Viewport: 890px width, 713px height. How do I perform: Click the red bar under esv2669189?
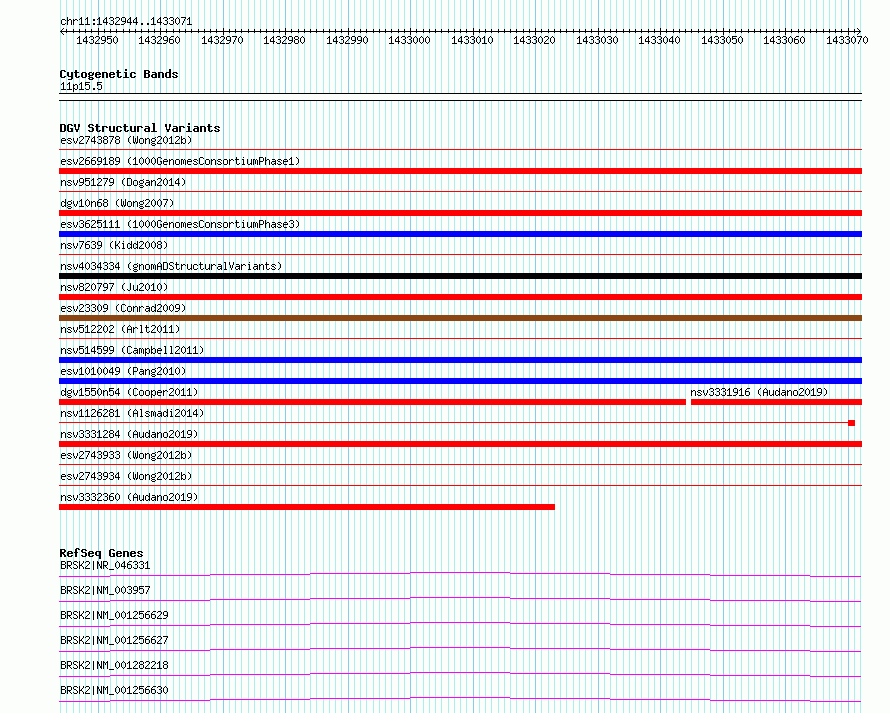click(x=460, y=171)
